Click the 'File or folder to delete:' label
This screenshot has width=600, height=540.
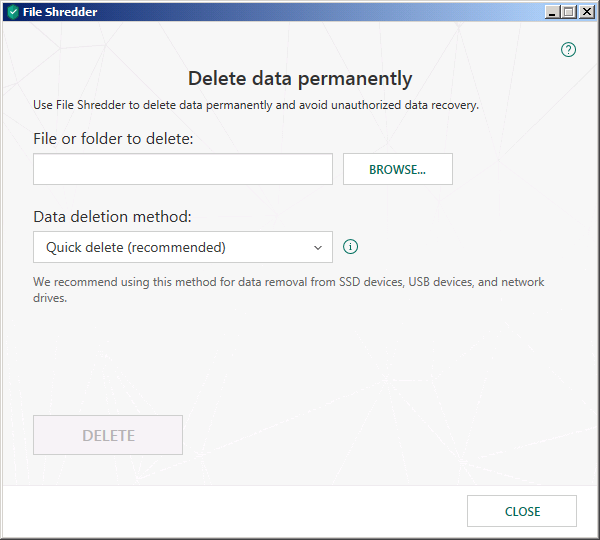[113, 138]
